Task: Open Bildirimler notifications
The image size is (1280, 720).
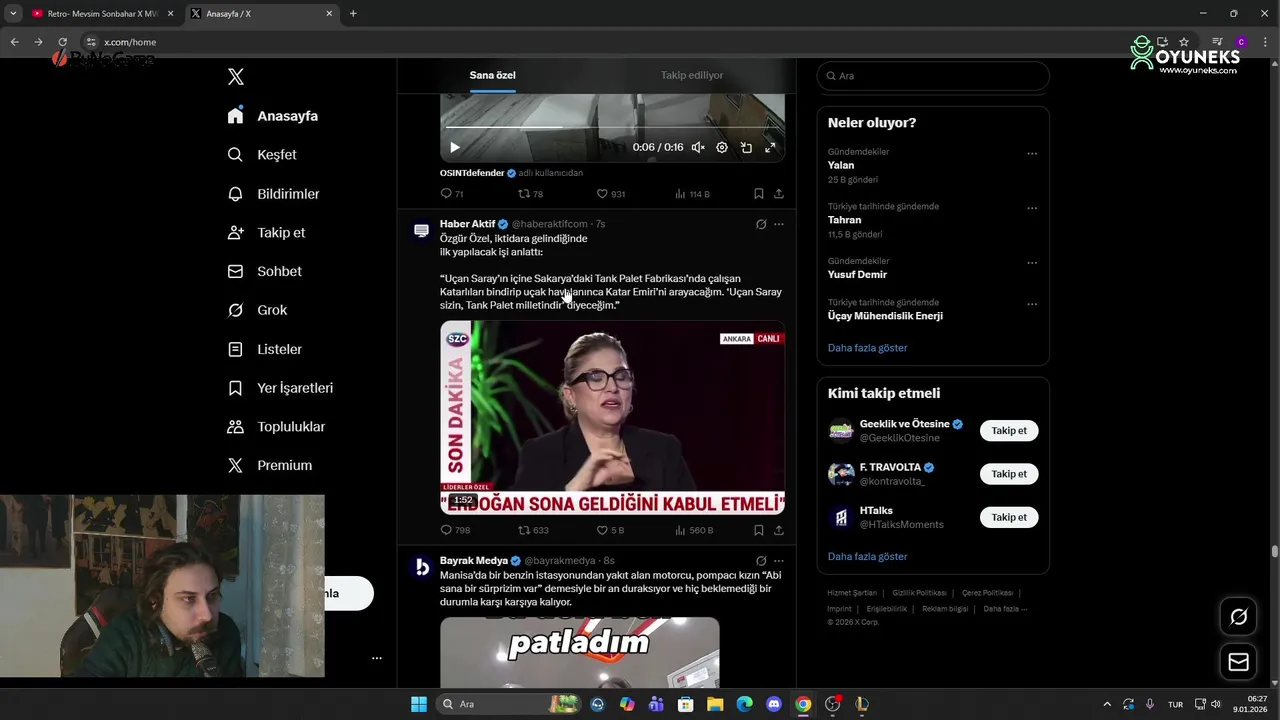Action: pos(274,194)
